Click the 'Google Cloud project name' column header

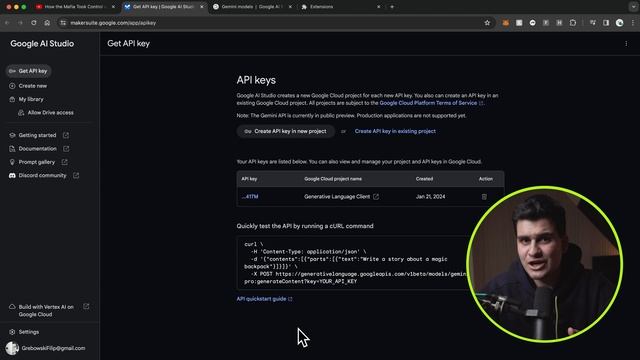coord(333,179)
